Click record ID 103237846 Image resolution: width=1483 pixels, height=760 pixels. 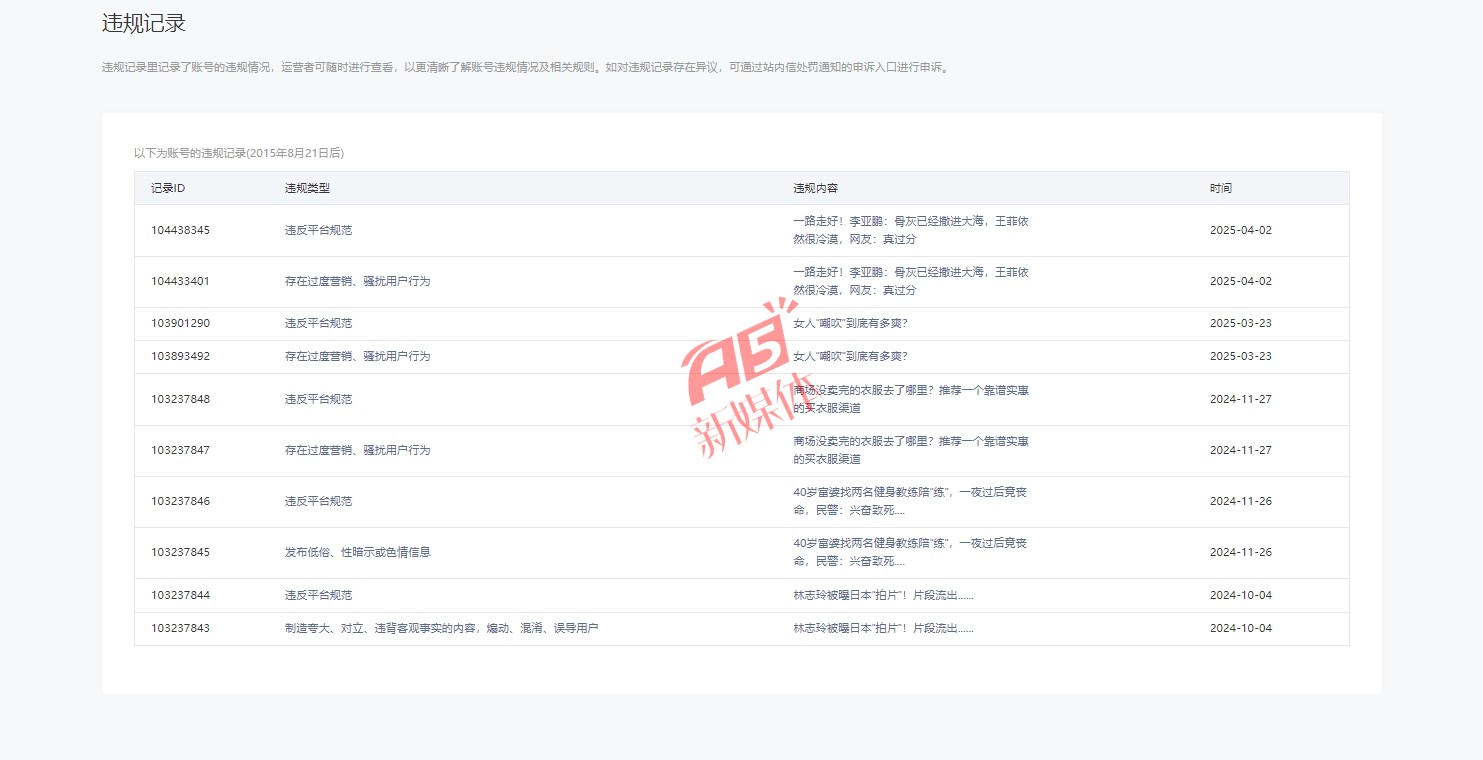[x=181, y=501]
